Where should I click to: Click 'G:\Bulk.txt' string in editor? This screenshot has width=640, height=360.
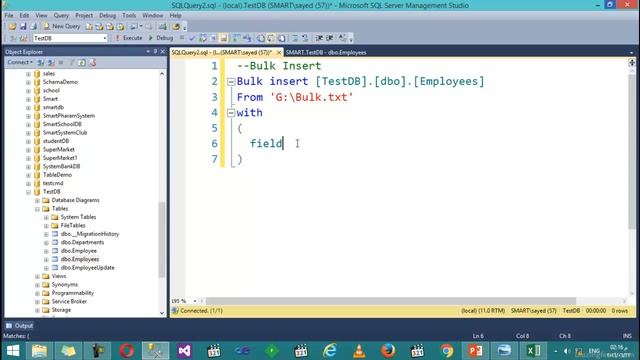pyautogui.click(x=311, y=97)
